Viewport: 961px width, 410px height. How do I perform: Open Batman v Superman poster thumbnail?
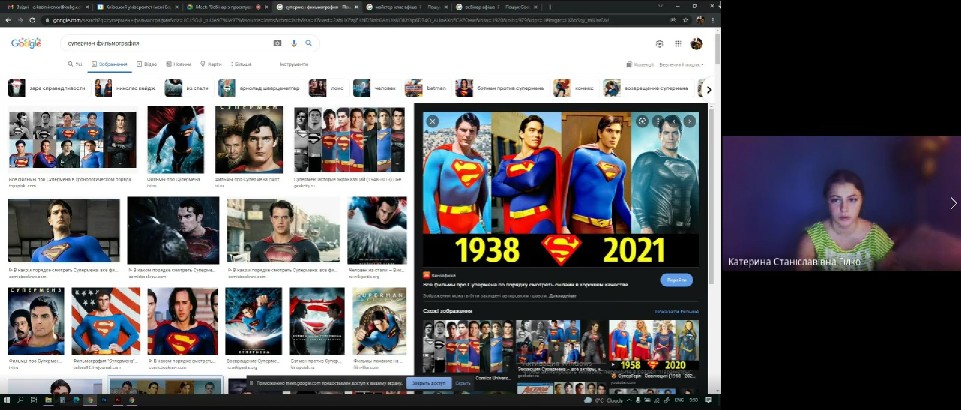click(x=317, y=321)
